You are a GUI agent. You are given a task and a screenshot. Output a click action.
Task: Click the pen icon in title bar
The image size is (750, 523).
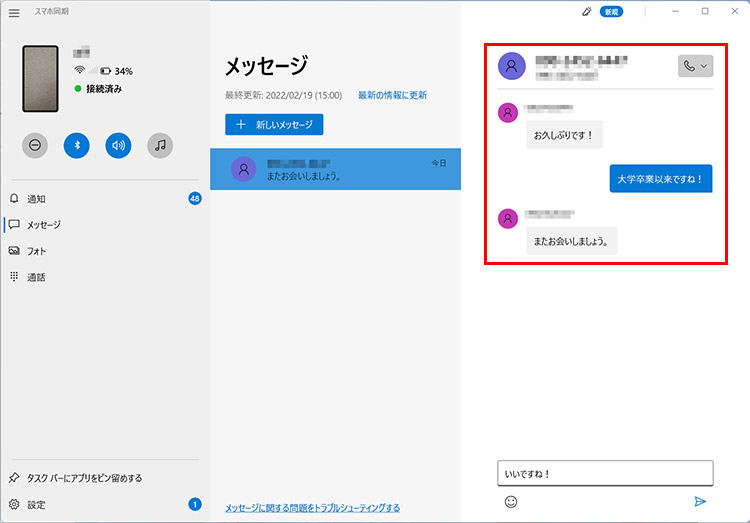pyautogui.click(x=587, y=11)
